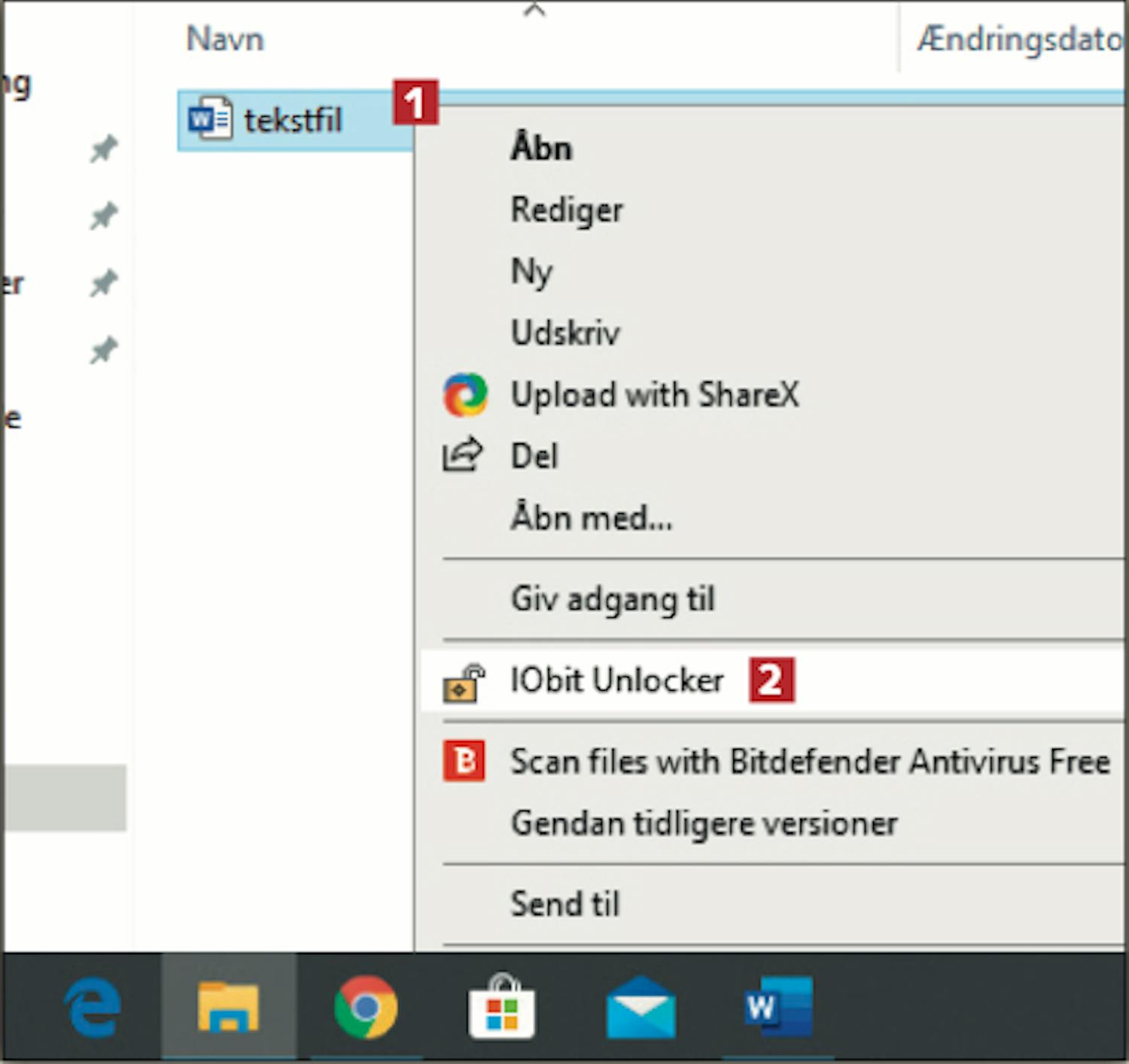1129x1064 pixels.
Task: Click the IObit Unlocker padlock icon
Action: tap(464, 682)
